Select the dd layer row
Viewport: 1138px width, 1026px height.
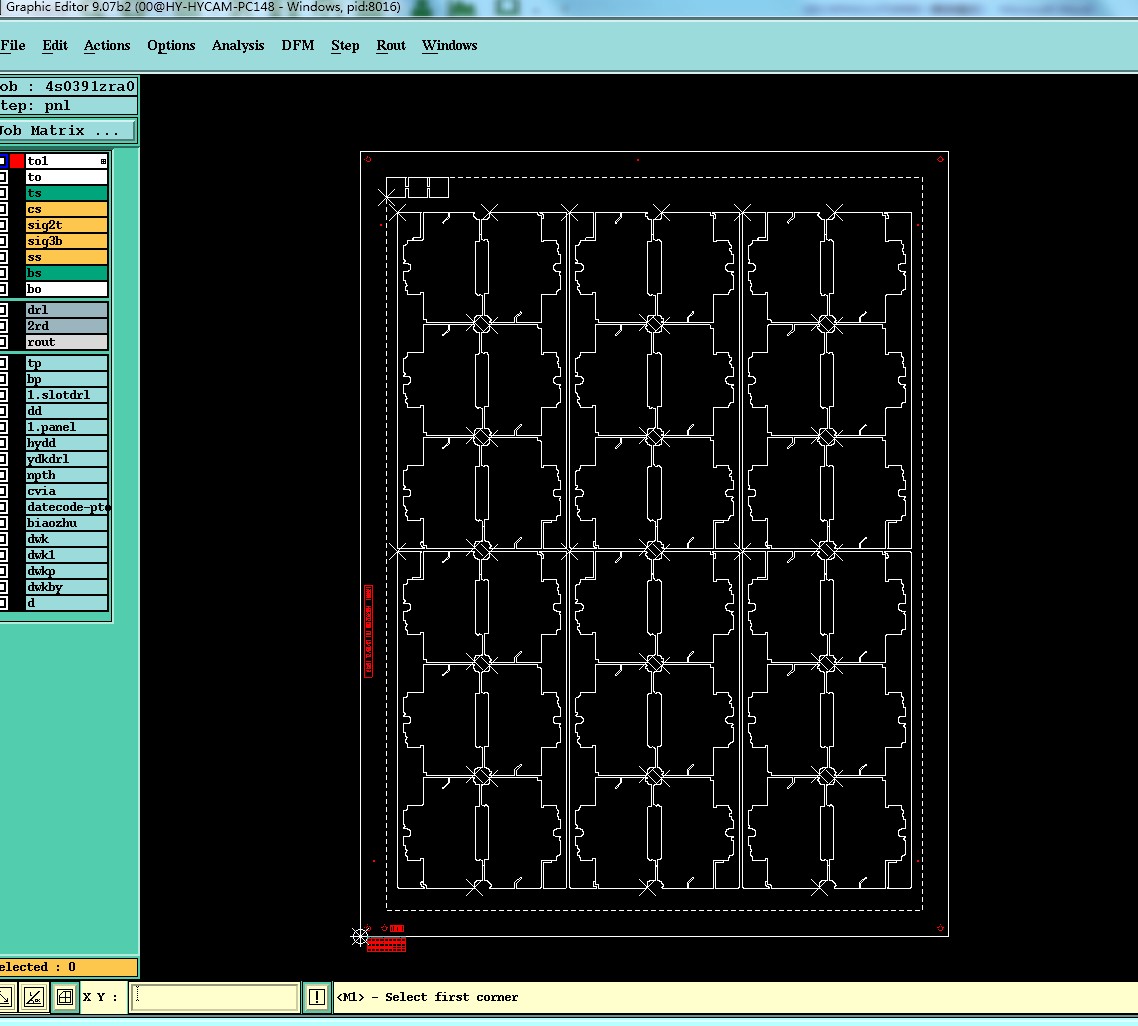pyautogui.click(x=67, y=411)
